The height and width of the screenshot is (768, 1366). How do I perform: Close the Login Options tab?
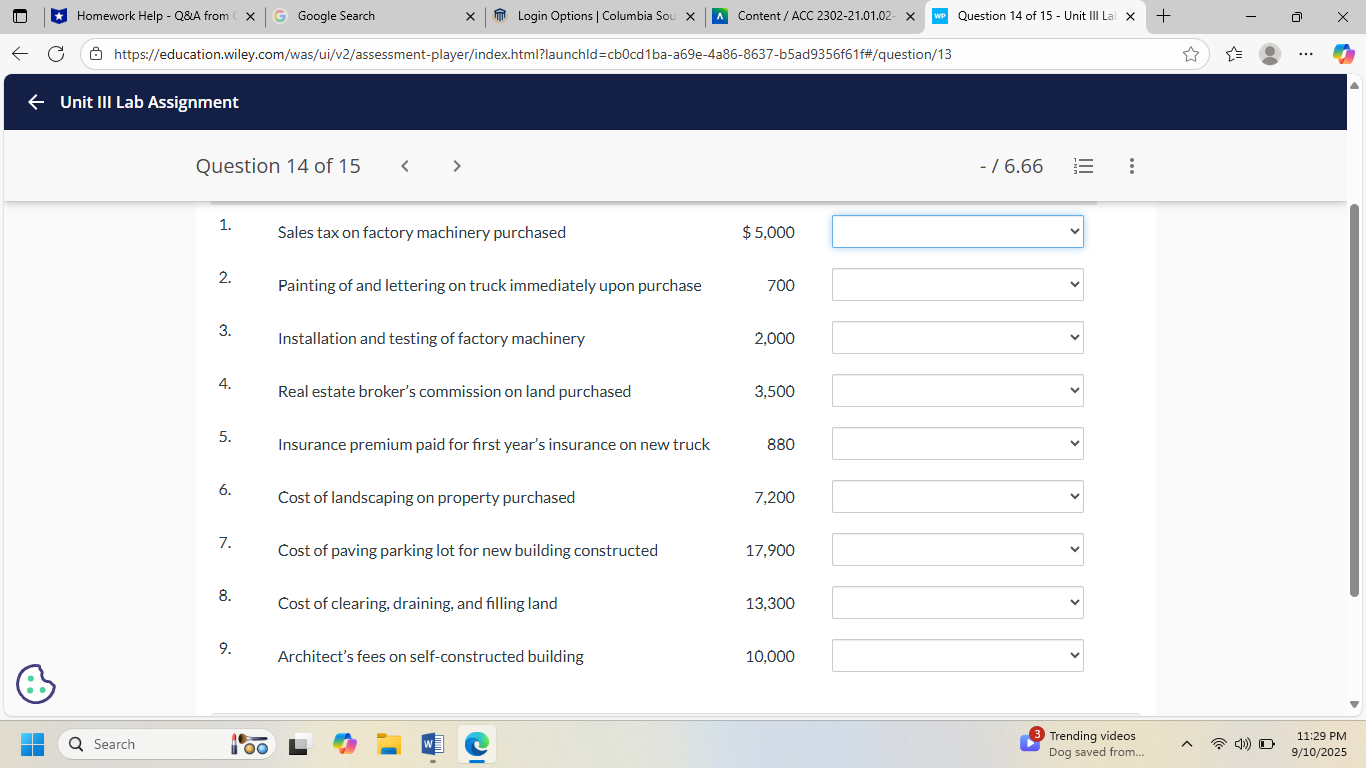pyautogui.click(x=690, y=17)
